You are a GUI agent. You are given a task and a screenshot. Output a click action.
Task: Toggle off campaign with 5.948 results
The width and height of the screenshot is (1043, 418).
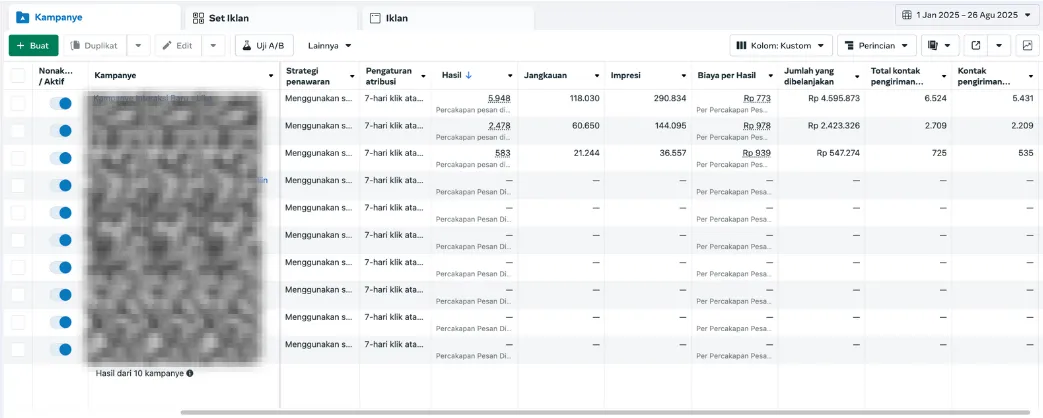pos(61,103)
